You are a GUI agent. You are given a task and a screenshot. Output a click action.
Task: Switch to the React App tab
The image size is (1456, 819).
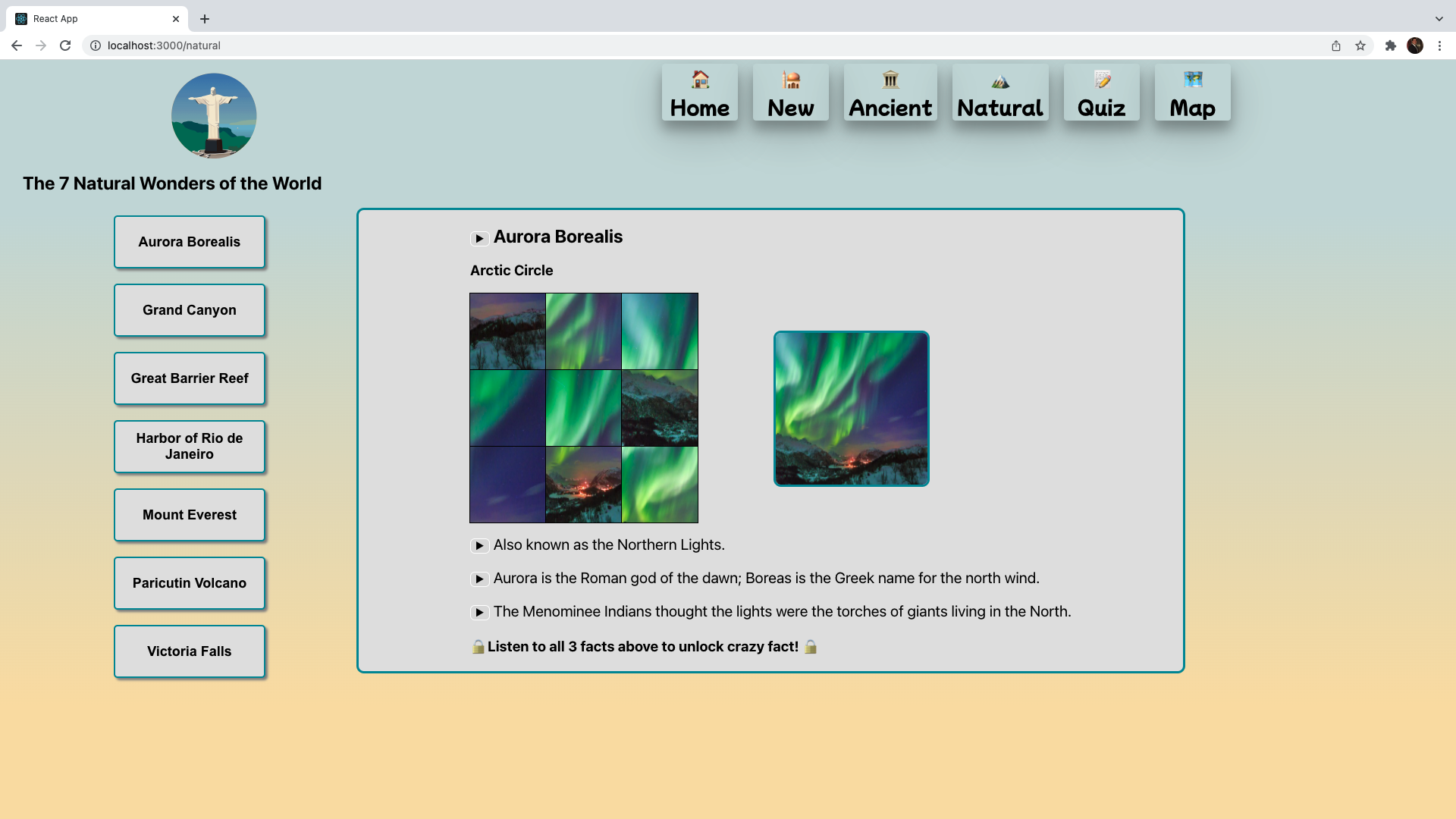pyautogui.click(x=97, y=19)
